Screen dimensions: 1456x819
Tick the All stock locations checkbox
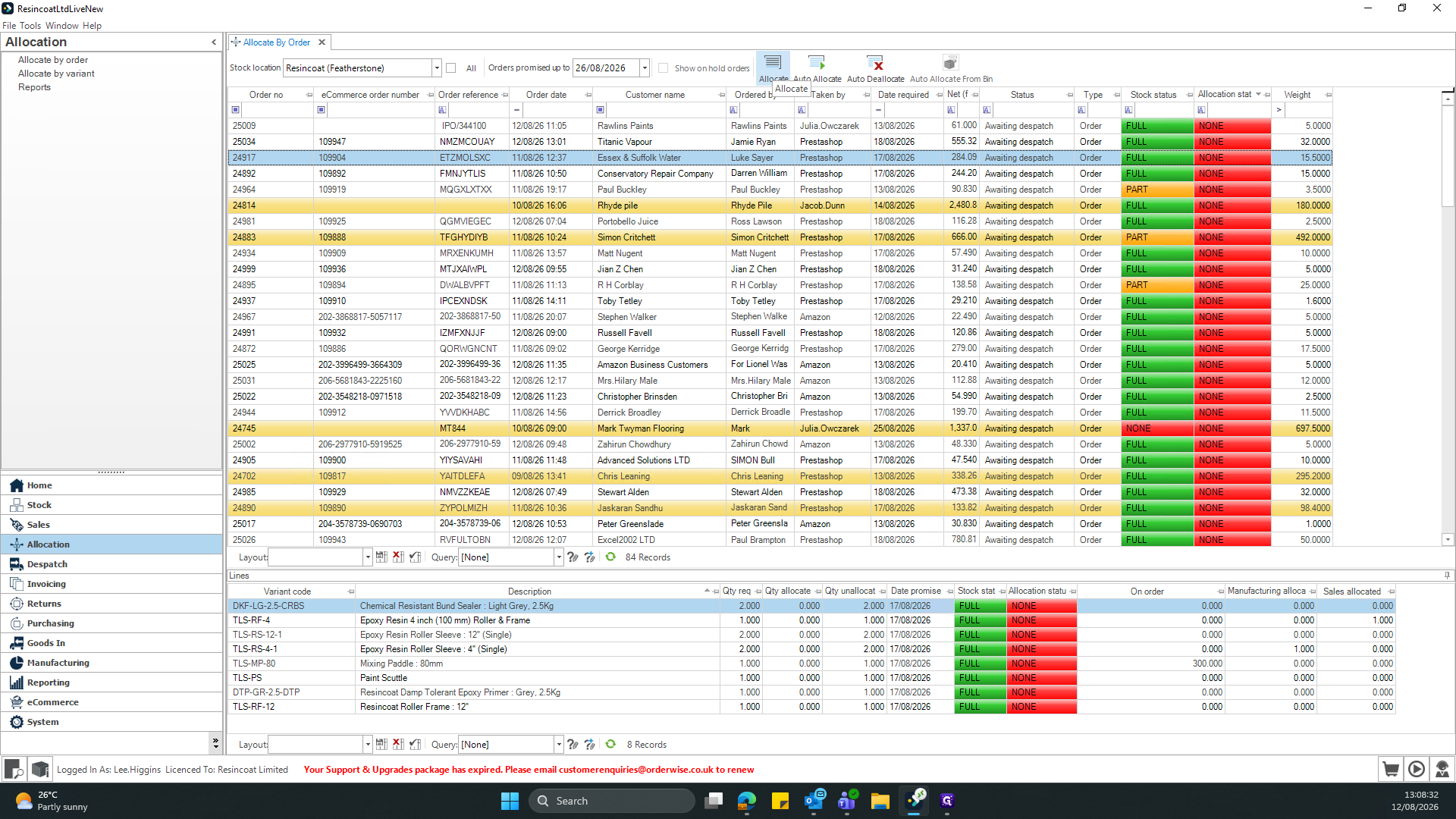[451, 68]
